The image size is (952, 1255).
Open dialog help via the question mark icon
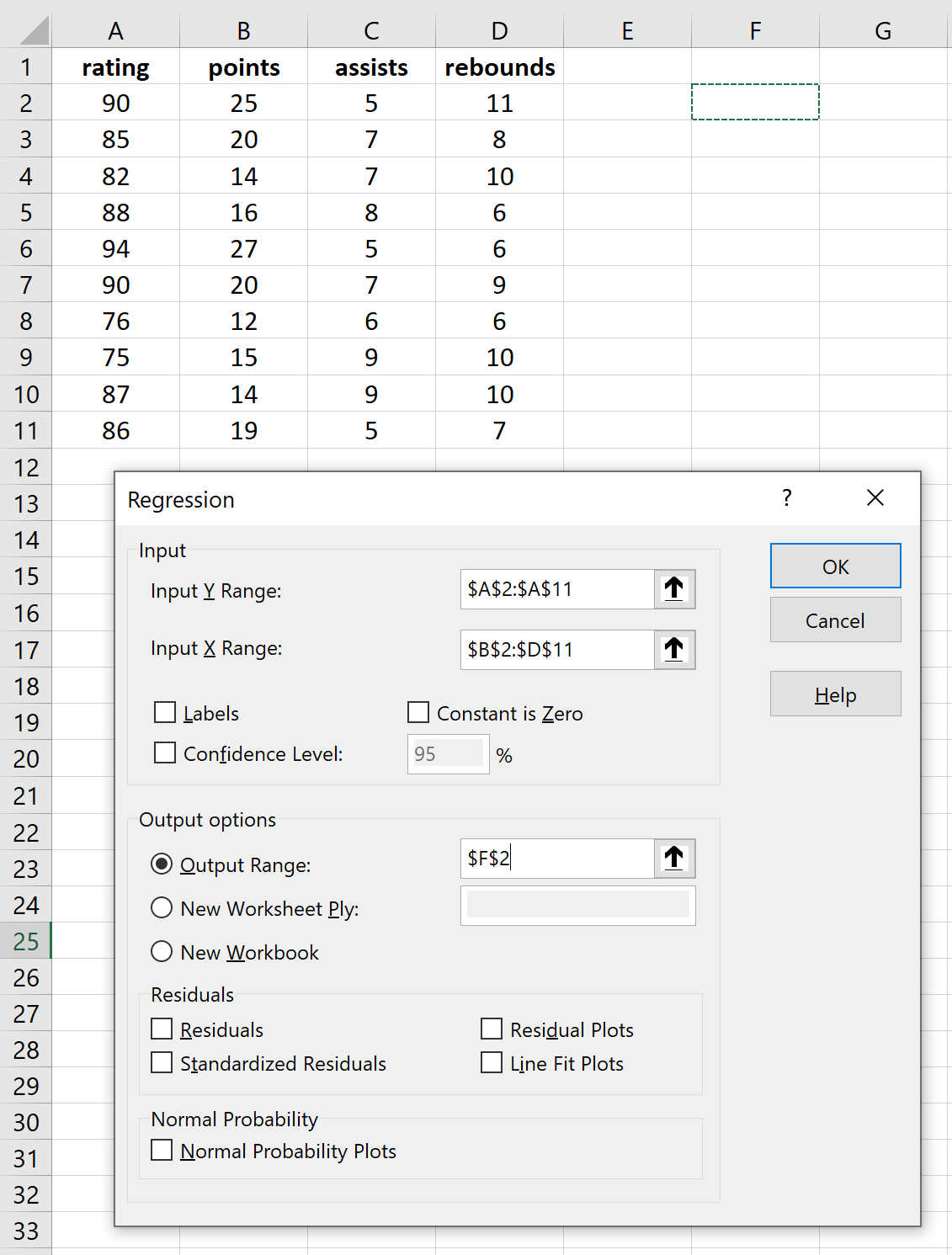point(786,498)
